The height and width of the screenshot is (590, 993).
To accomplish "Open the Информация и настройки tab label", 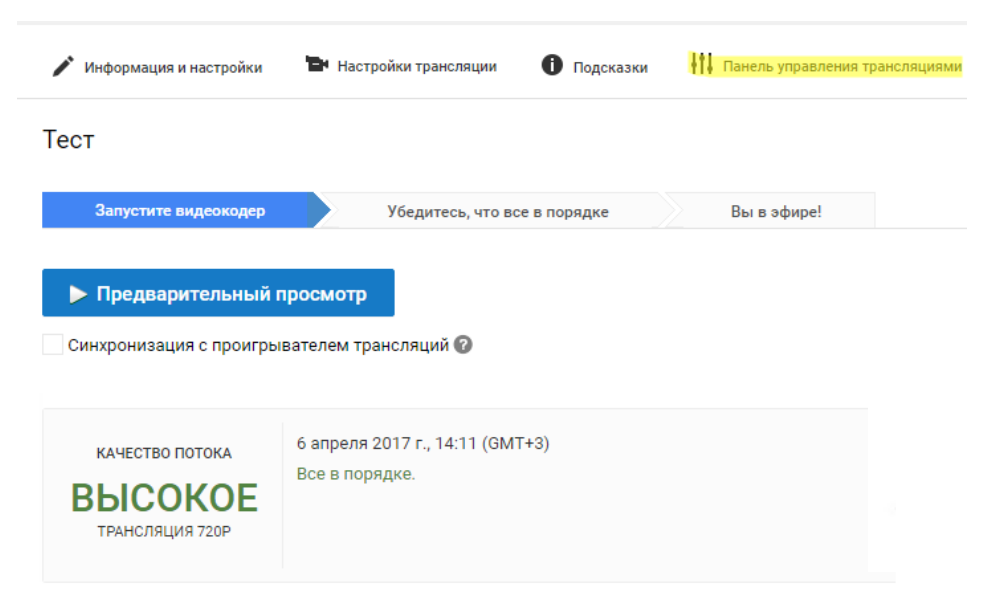I will tap(173, 68).
